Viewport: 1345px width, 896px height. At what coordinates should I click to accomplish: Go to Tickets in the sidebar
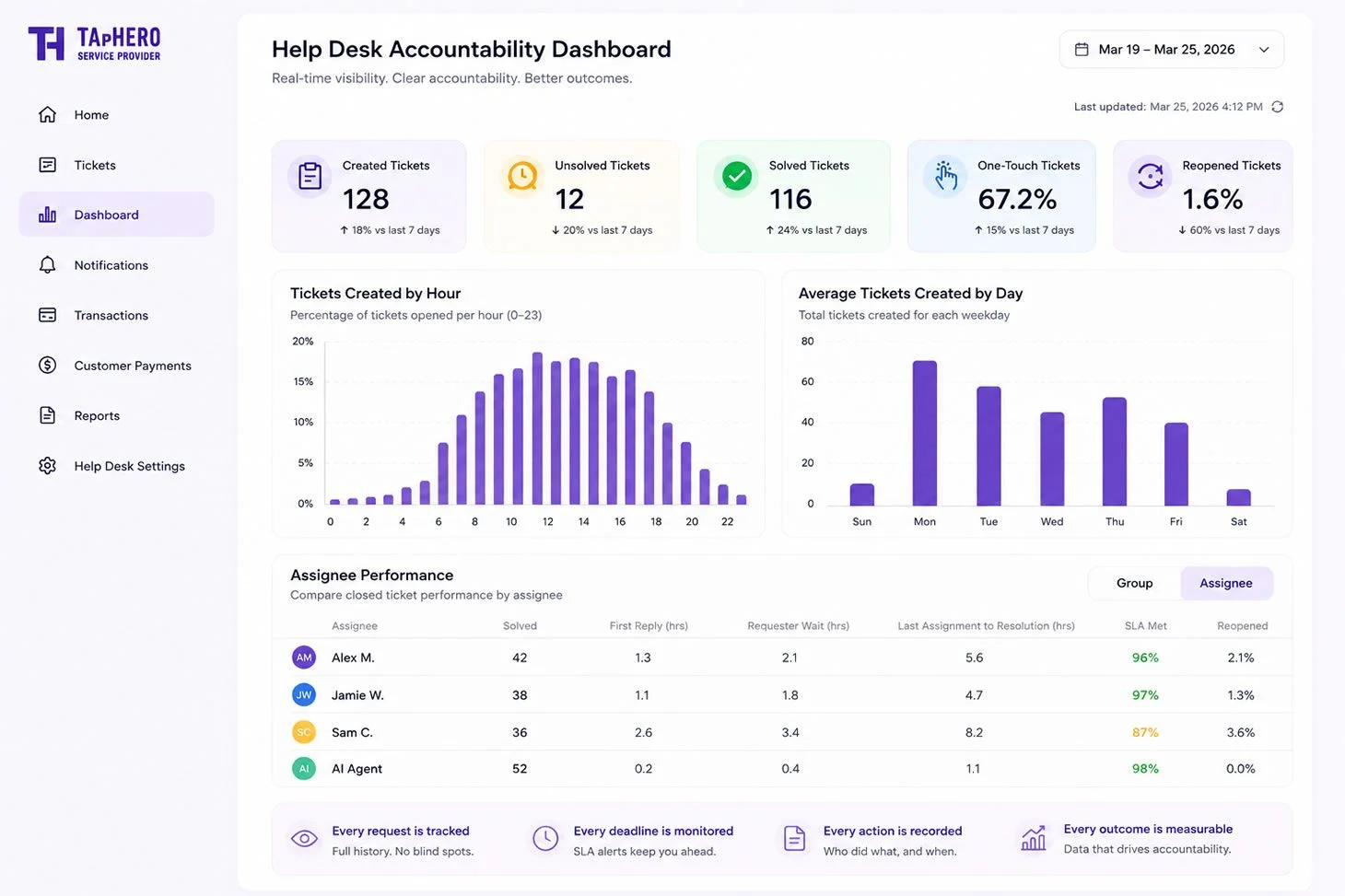(x=117, y=165)
